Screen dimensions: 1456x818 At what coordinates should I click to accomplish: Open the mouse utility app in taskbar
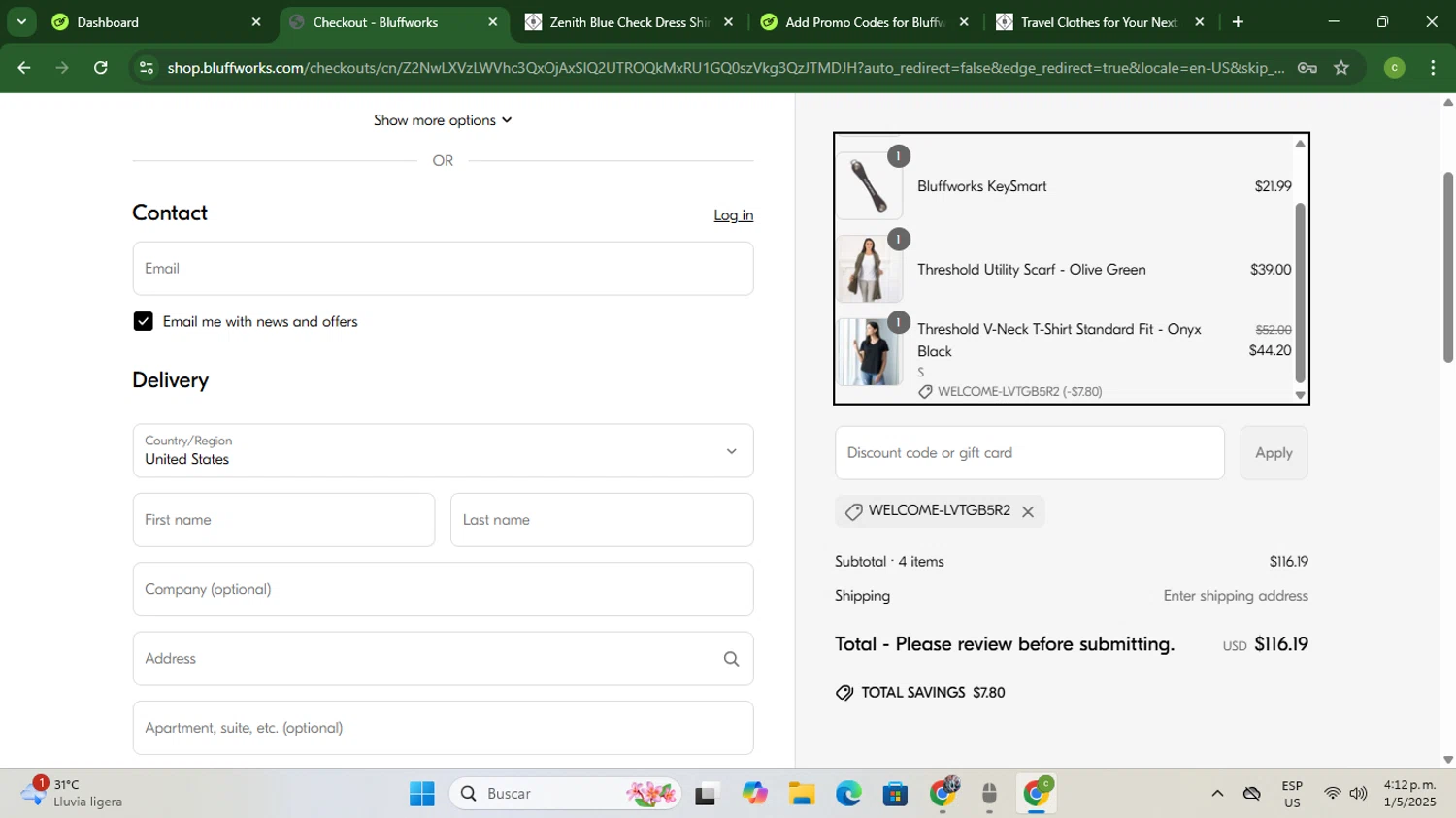[x=989, y=794]
